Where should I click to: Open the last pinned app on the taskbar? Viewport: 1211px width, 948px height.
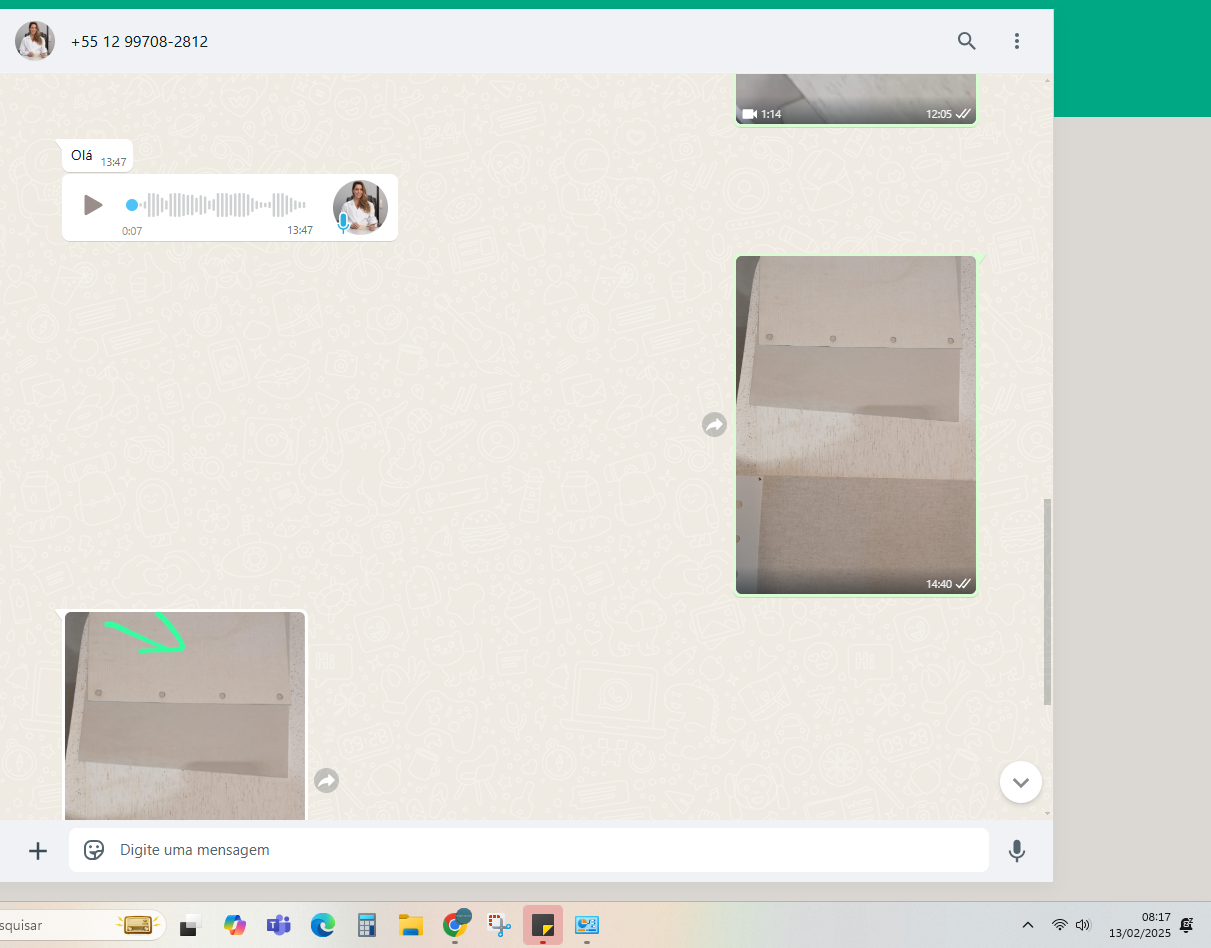[587, 925]
